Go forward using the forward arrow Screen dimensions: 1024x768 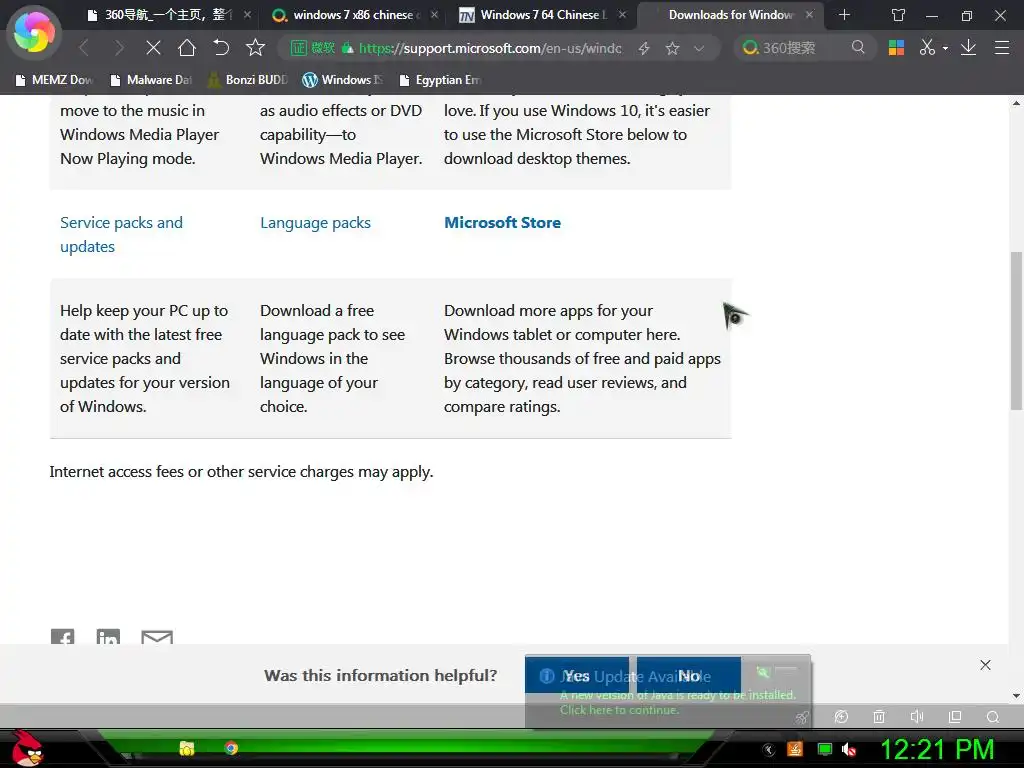click(x=119, y=48)
